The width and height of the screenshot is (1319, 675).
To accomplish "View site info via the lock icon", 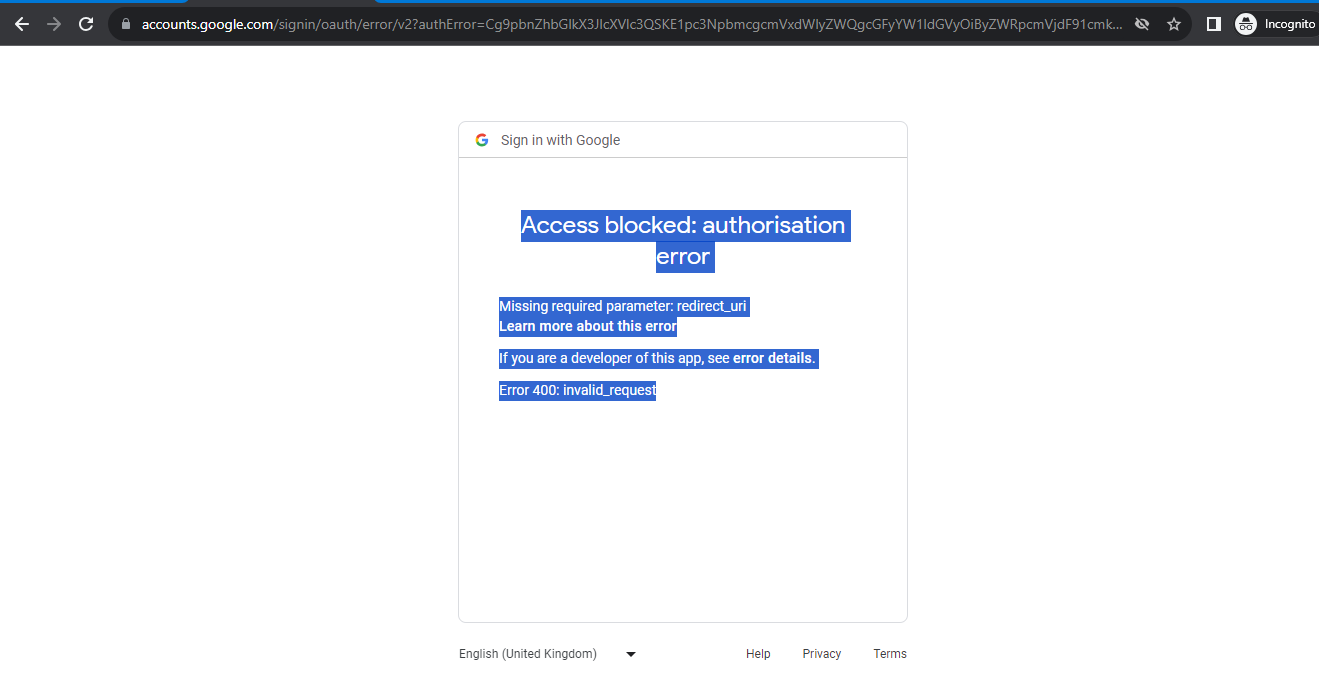I will coord(126,24).
